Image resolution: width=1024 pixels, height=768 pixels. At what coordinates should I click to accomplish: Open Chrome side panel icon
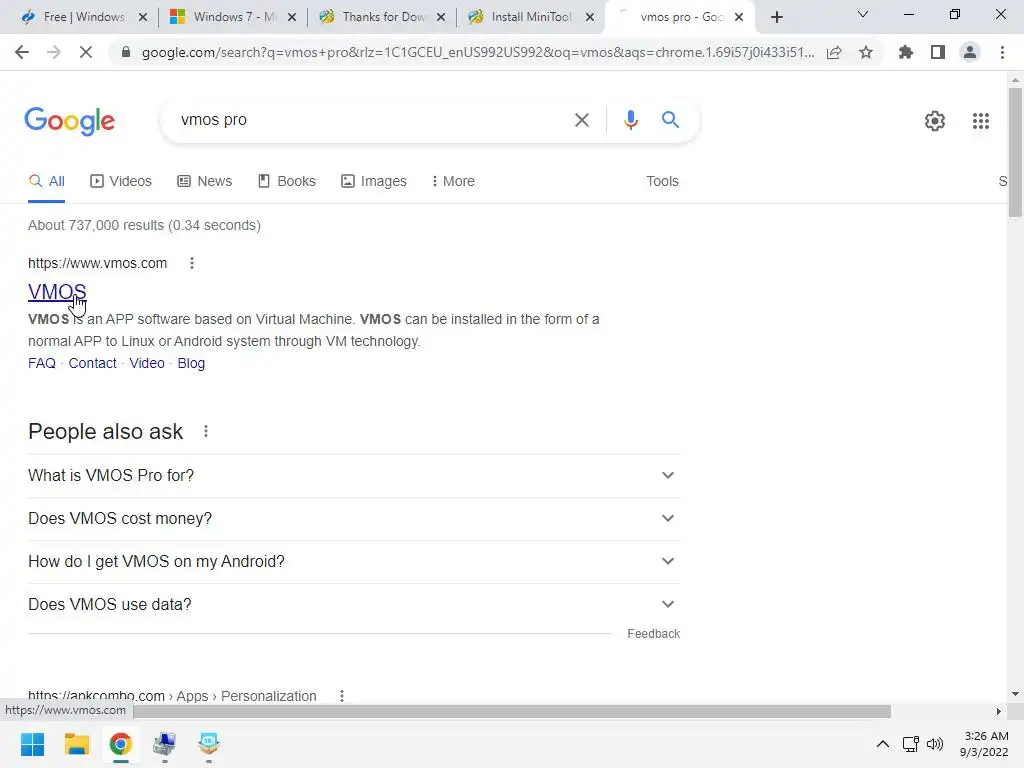(938, 52)
